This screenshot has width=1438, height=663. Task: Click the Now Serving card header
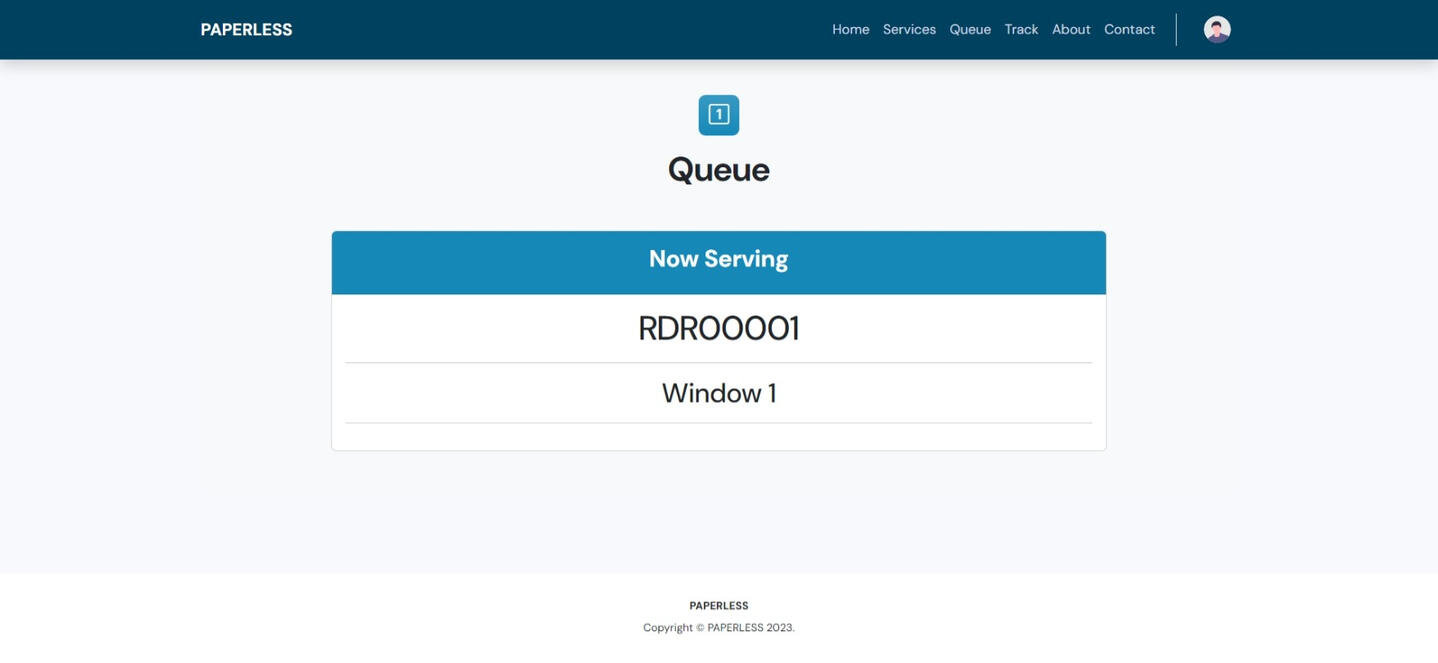coord(718,261)
